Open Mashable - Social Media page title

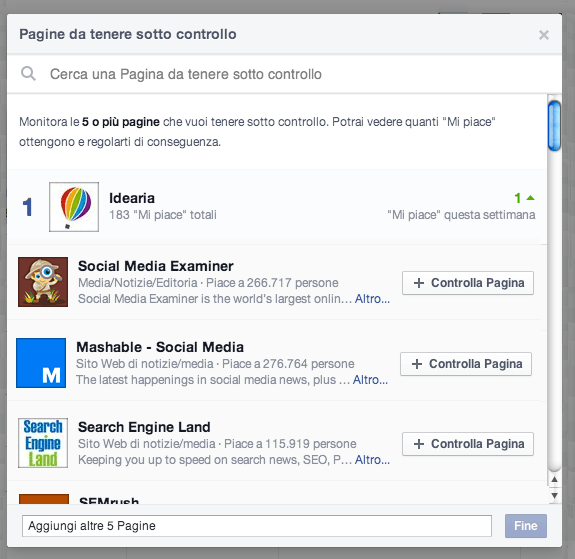[x=160, y=347]
